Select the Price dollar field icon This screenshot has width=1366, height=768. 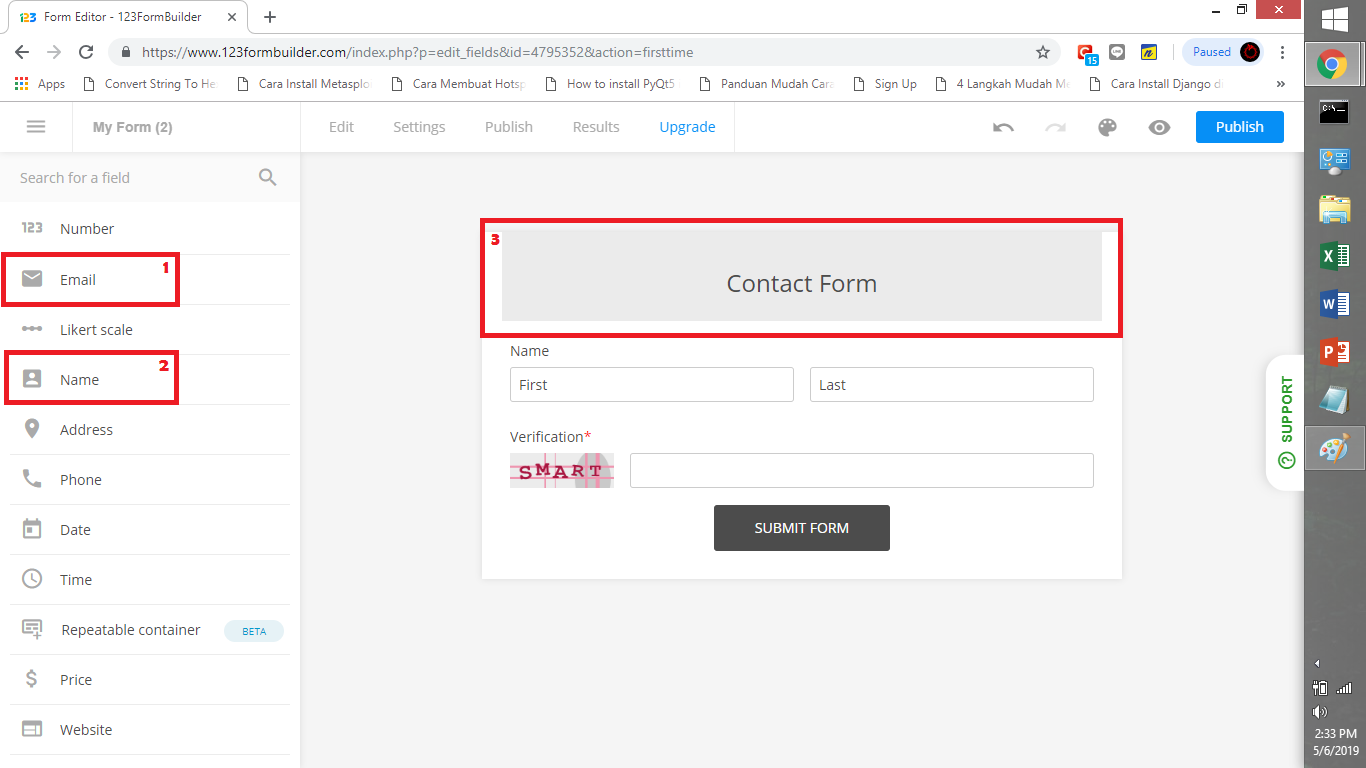33,679
